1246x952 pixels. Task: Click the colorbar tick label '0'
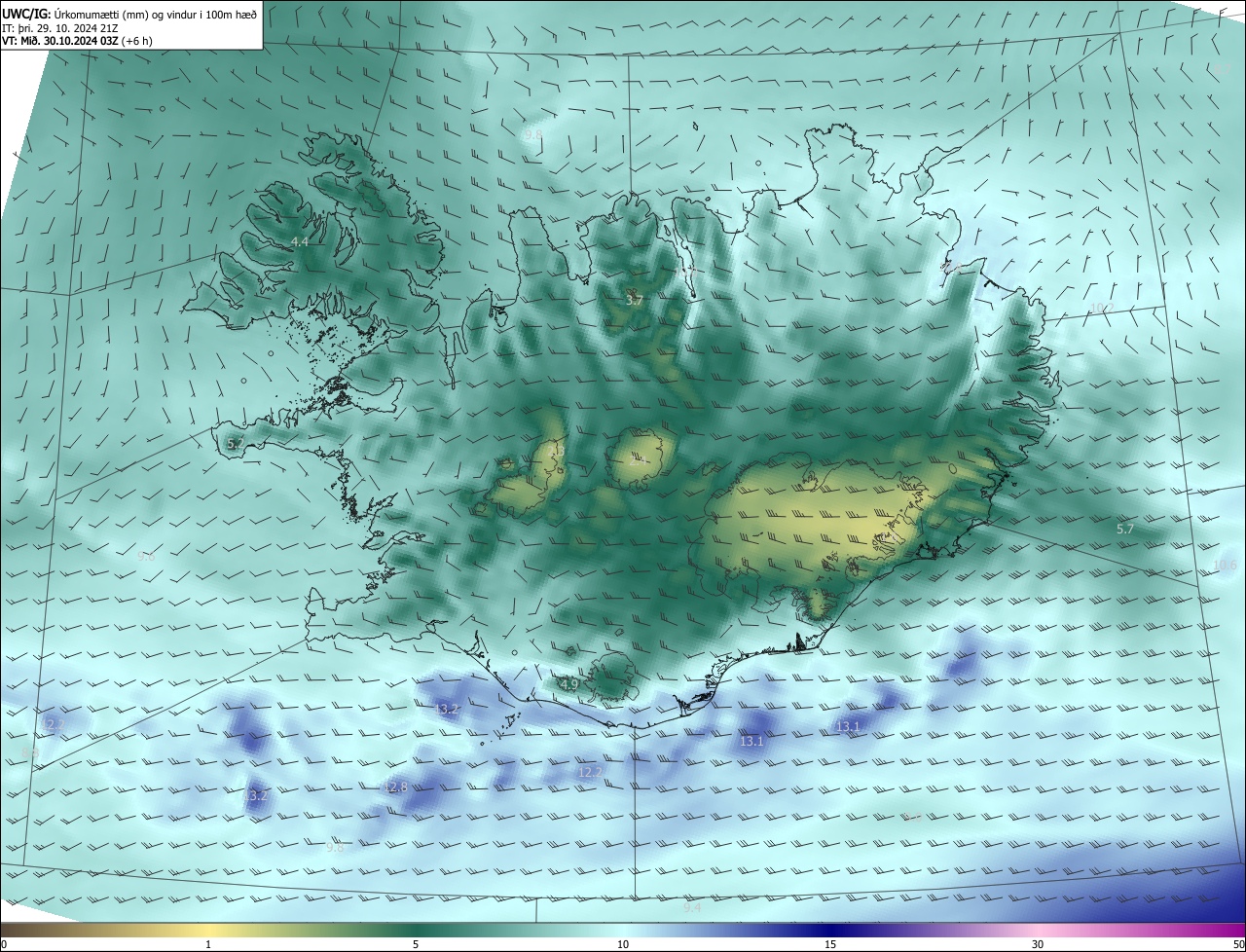click(x=4, y=944)
